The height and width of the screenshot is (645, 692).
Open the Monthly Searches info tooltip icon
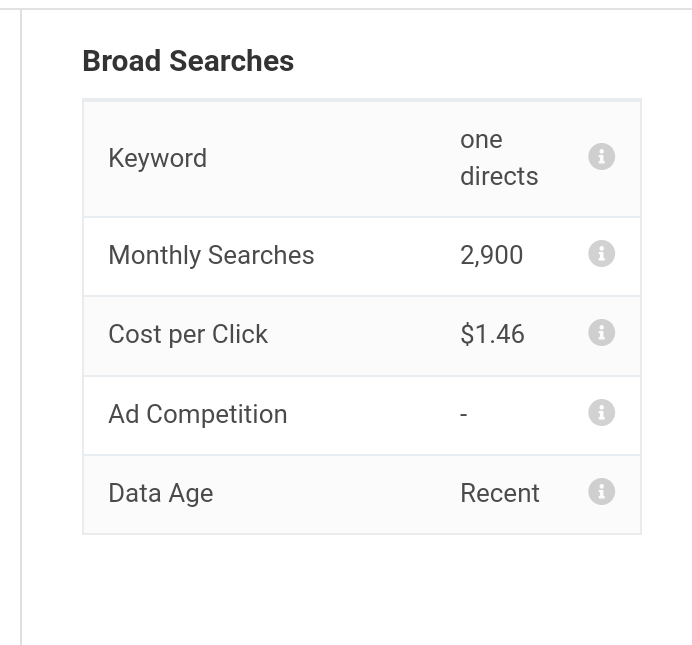click(x=602, y=254)
